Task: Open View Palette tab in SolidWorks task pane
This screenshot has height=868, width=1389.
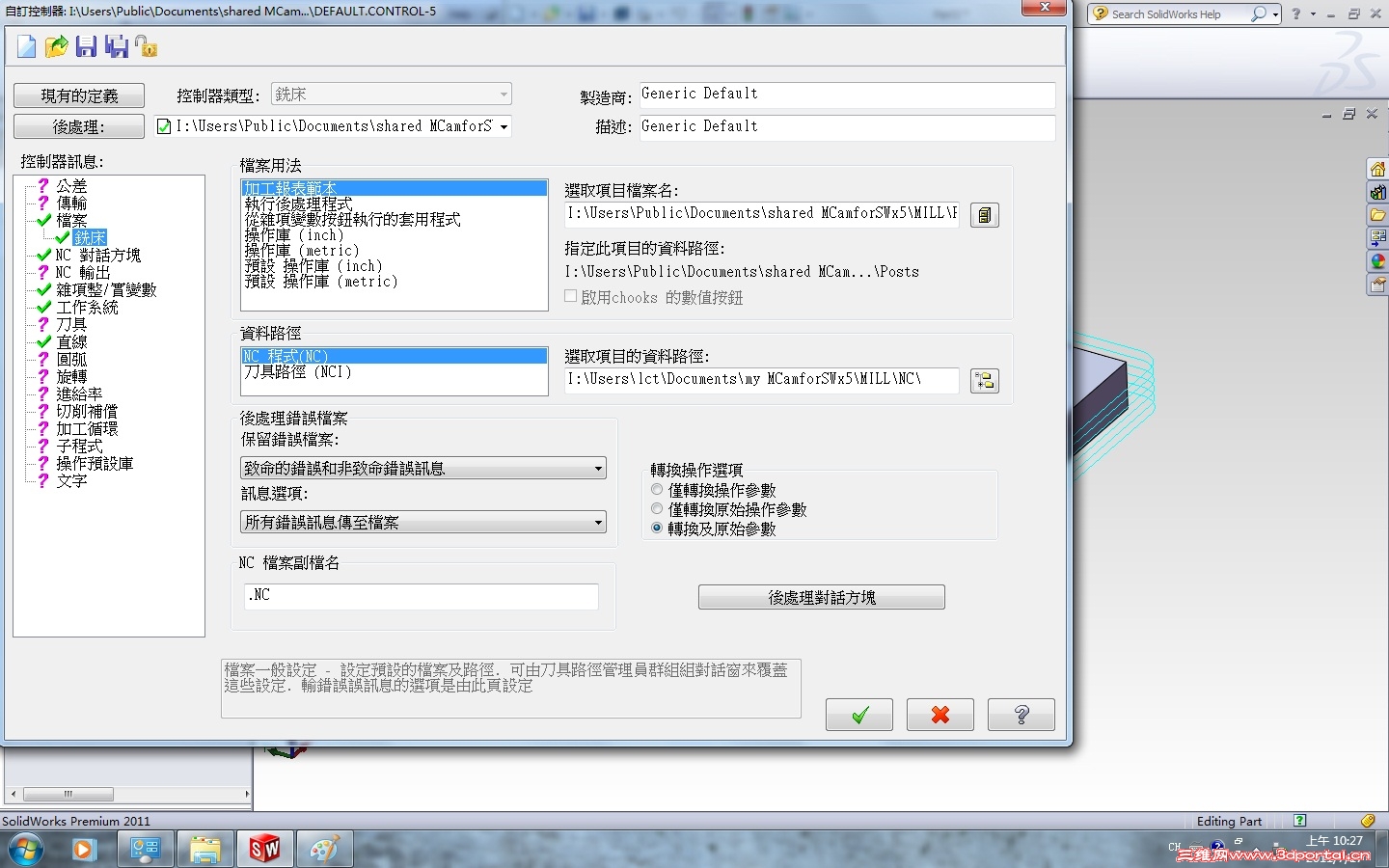Action: (1378, 238)
